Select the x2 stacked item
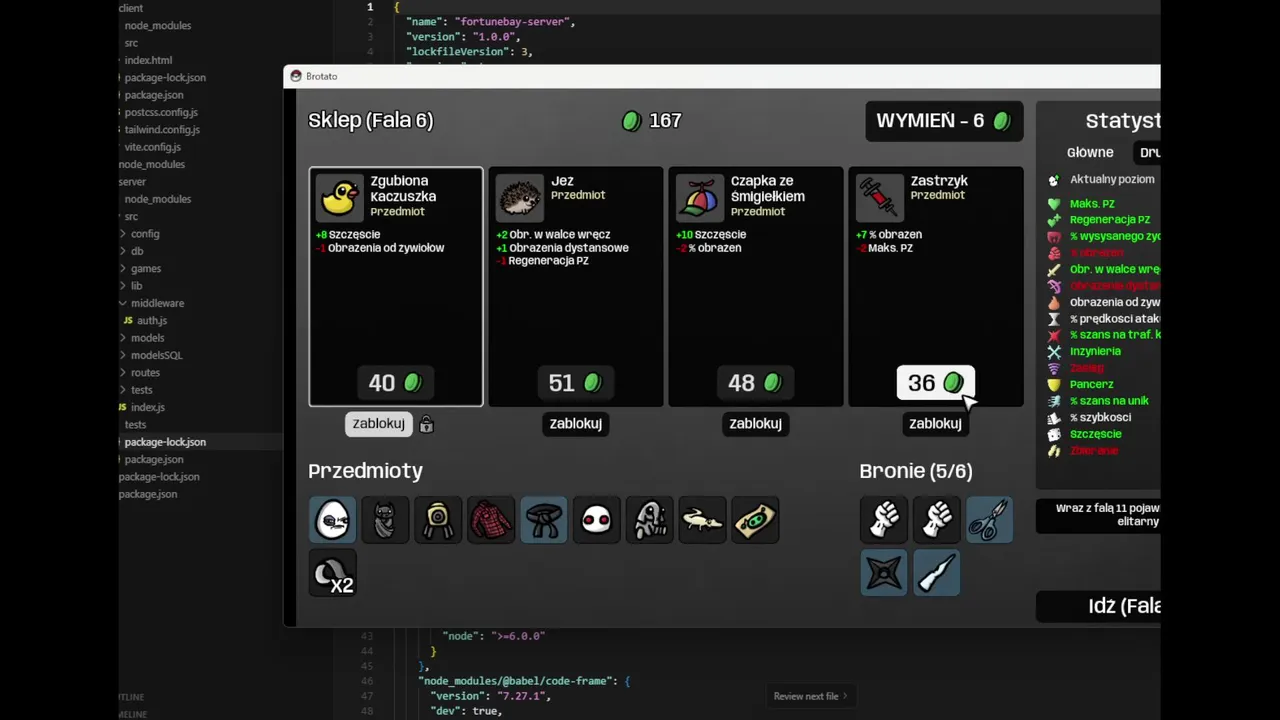This screenshot has height=720, width=1280. pos(332,573)
